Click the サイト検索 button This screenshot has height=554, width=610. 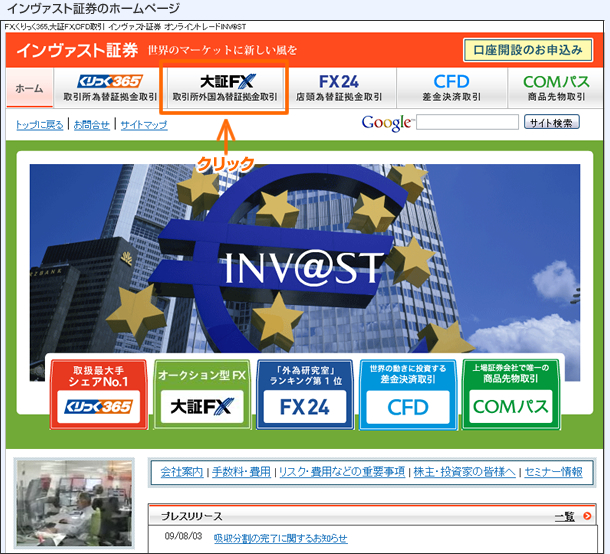tap(552, 122)
